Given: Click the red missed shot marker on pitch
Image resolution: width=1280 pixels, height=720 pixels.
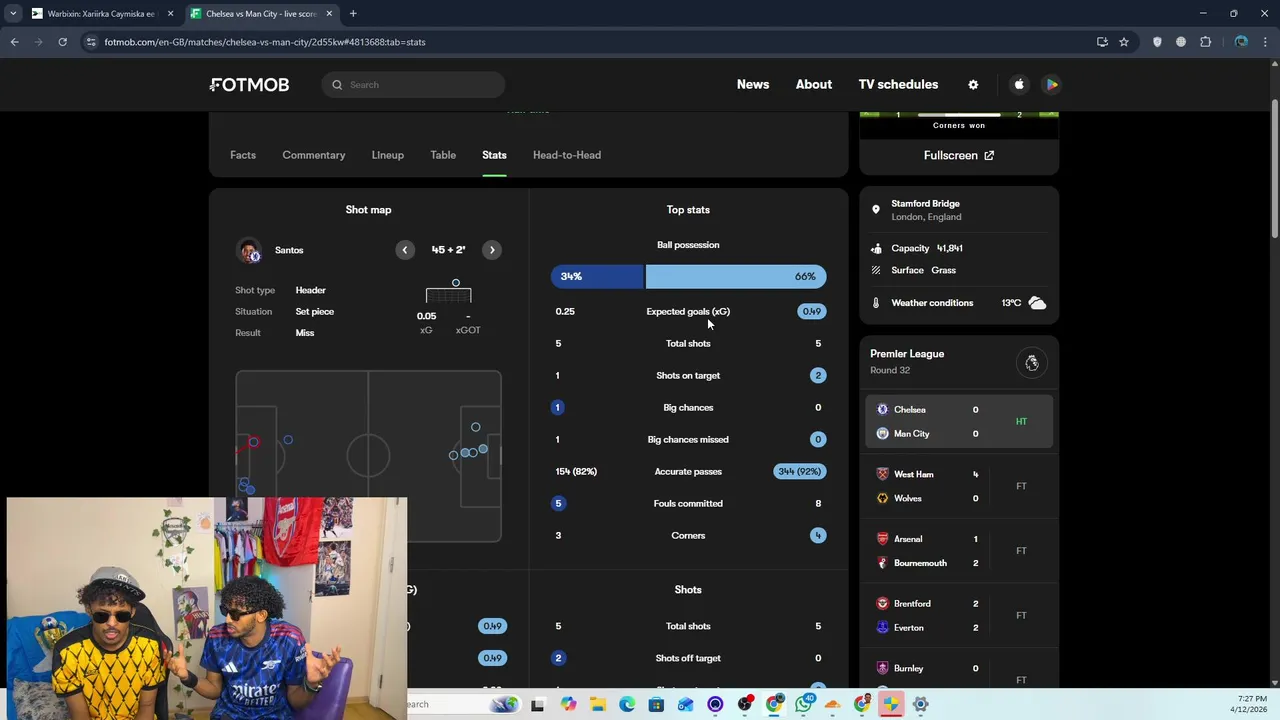Looking at the screenshot, I should [253, 442].
